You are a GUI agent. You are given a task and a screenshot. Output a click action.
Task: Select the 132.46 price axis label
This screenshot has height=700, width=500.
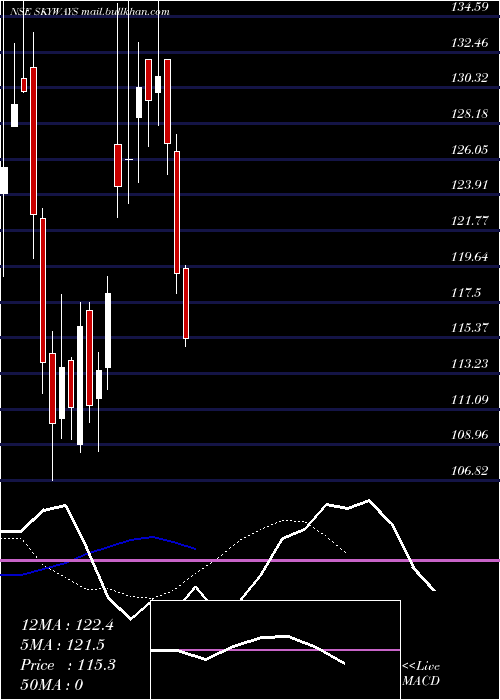(x=469, y=43)
